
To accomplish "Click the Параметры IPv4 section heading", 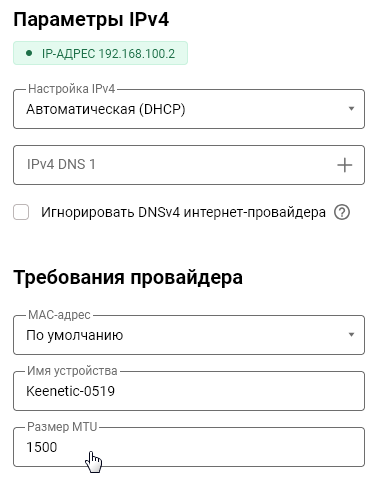I will 91,20.
